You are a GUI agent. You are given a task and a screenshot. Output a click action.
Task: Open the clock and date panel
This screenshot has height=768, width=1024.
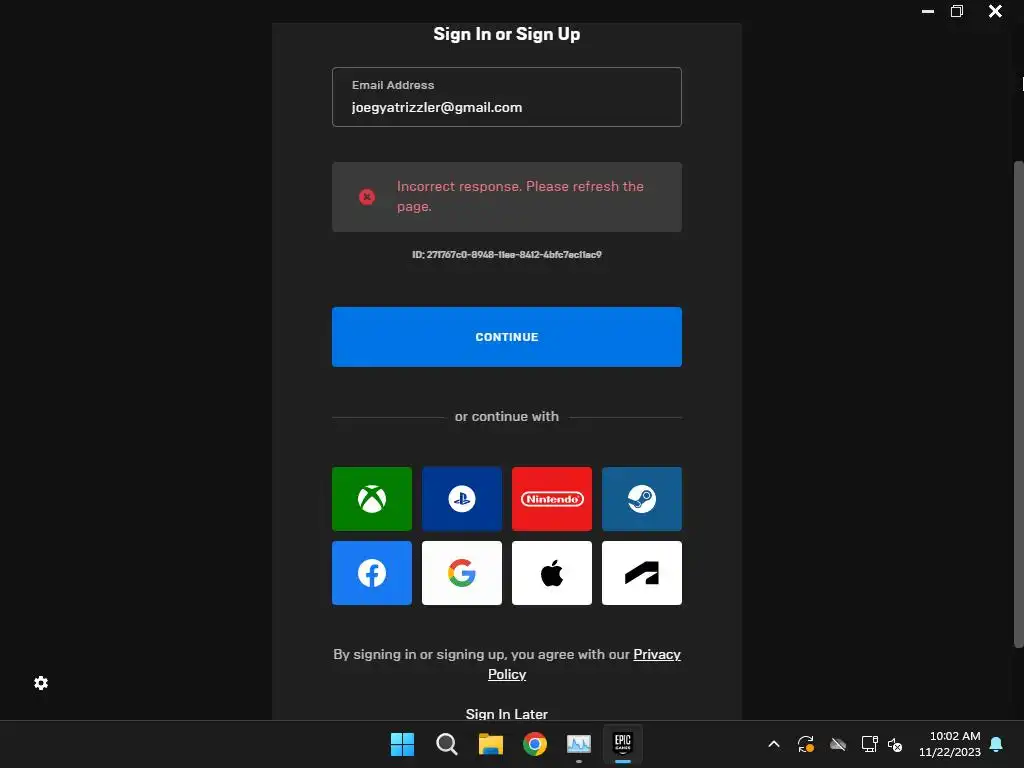click(x=950, y=744)
